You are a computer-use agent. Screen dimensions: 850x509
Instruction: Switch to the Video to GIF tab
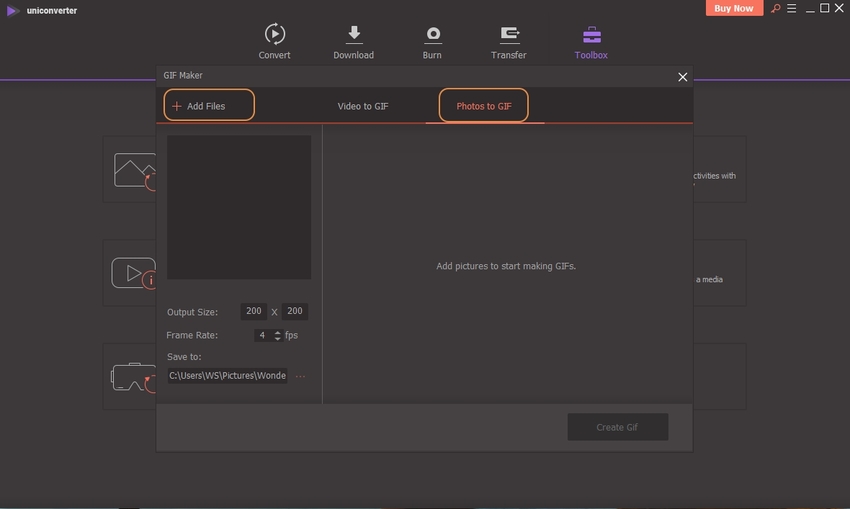click(x=362, y=106)
